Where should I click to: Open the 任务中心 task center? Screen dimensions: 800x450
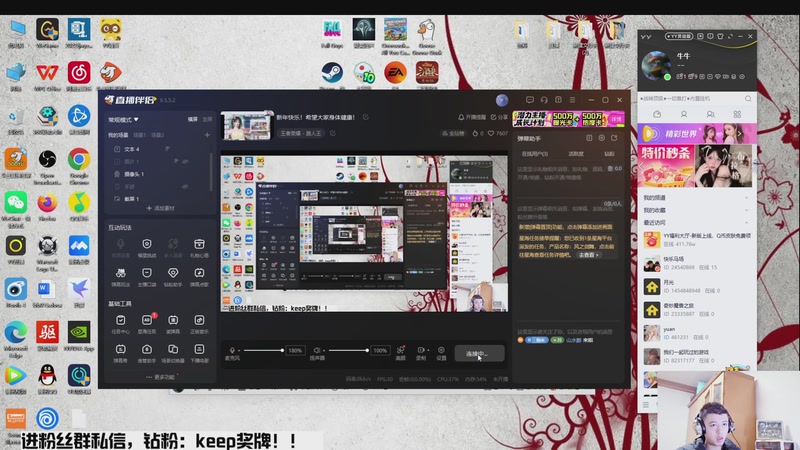[x=120, y=323]
